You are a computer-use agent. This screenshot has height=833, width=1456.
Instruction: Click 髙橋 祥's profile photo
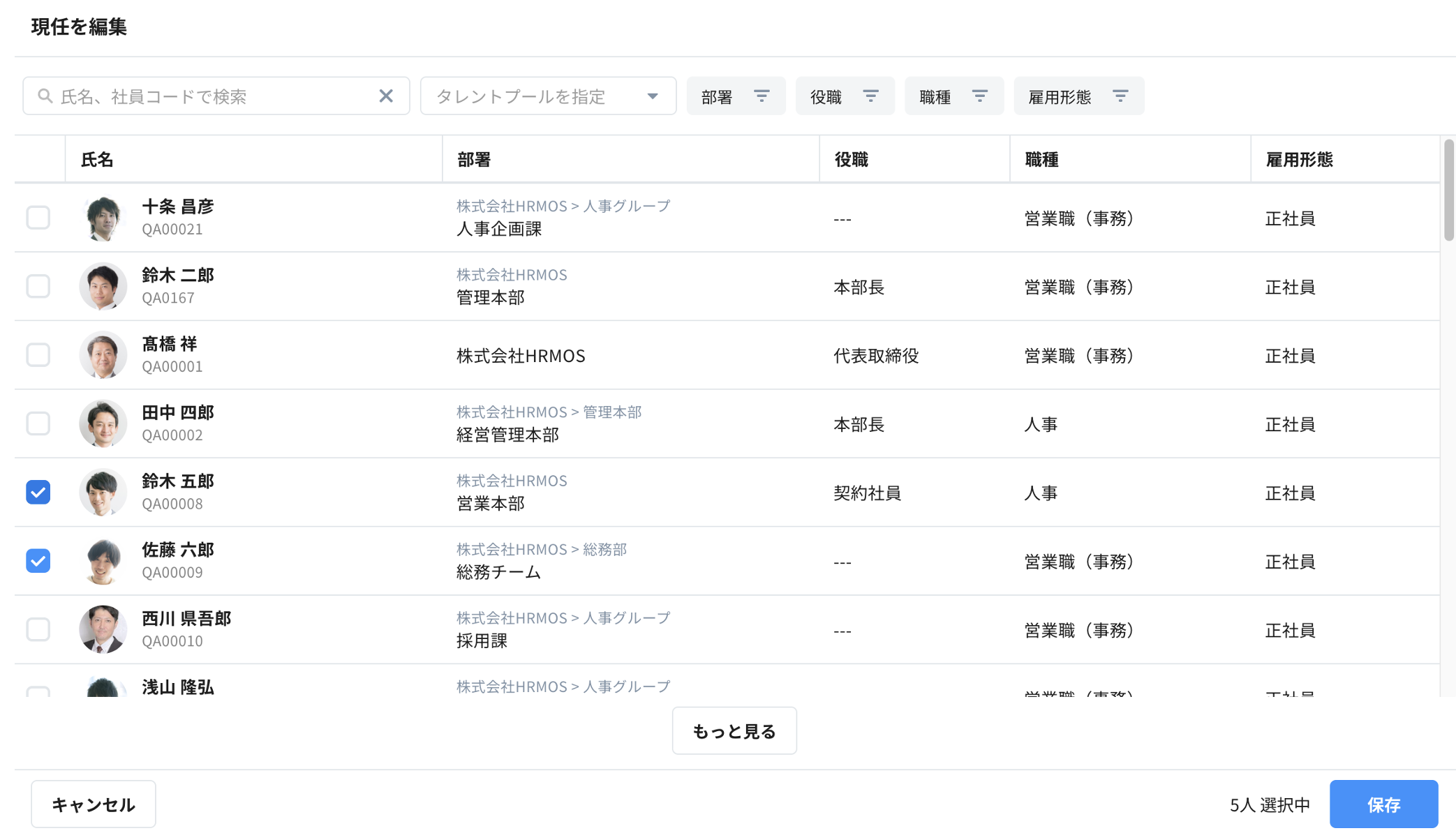click(x=103, y=355)
